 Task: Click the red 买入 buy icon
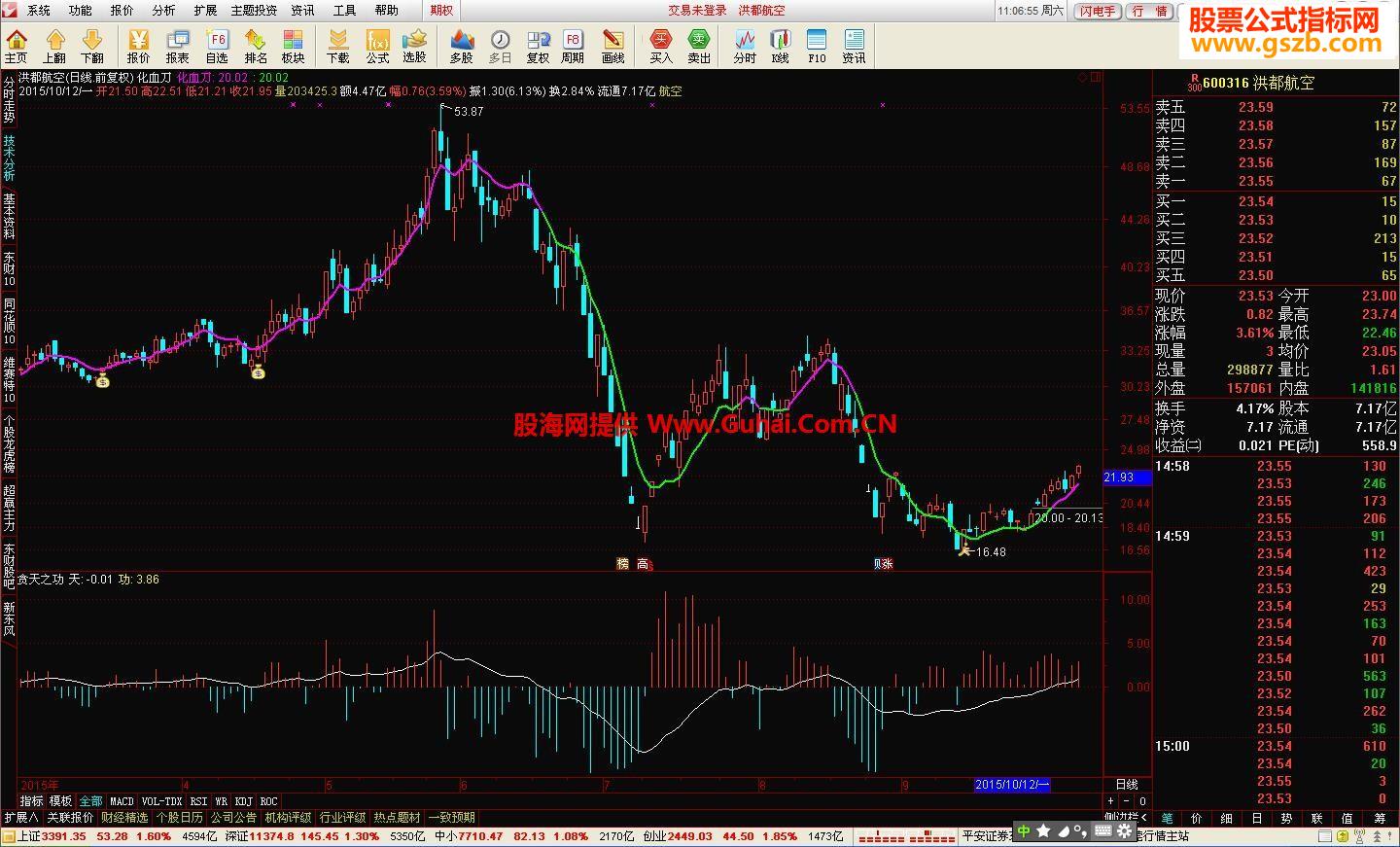[x=661, y=45]
